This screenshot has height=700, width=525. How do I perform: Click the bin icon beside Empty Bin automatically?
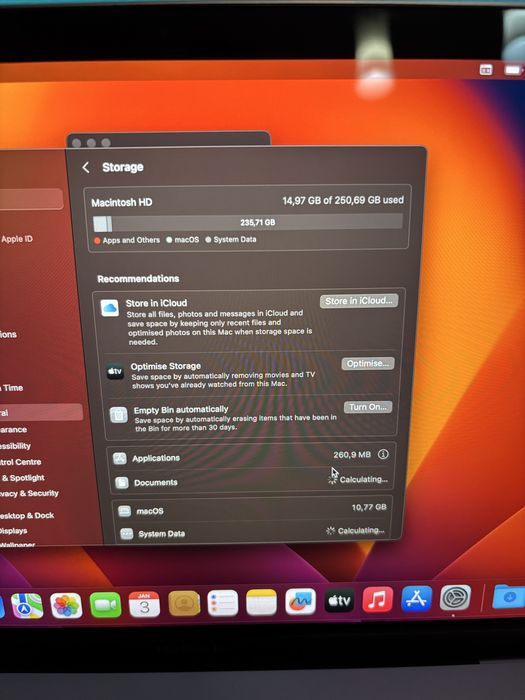point(119,415)
